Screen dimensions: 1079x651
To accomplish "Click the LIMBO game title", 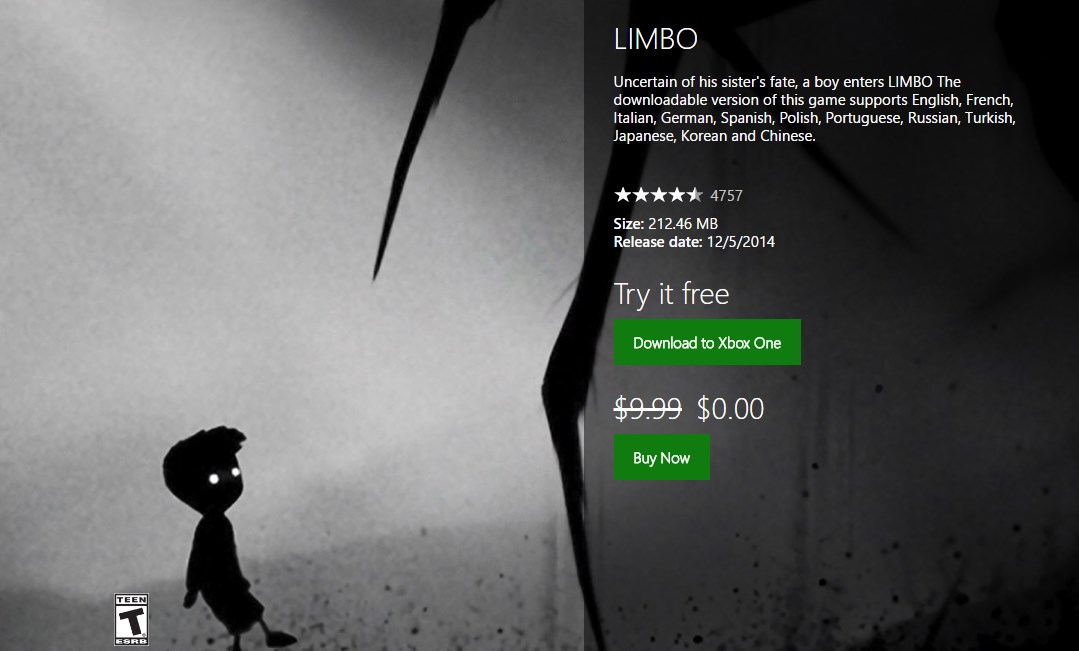I will [655, 39].
